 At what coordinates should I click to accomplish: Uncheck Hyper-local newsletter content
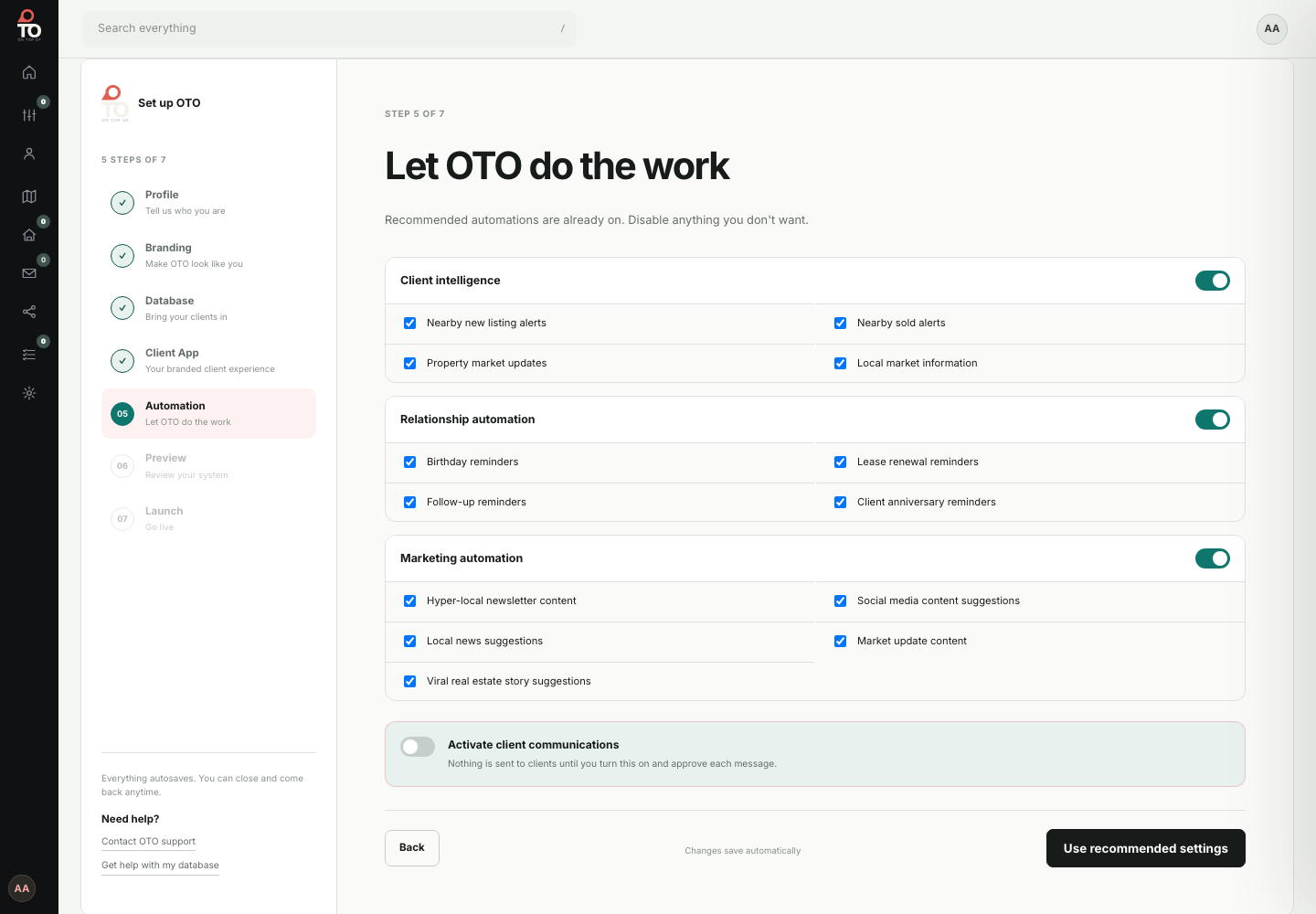[410, 600]
